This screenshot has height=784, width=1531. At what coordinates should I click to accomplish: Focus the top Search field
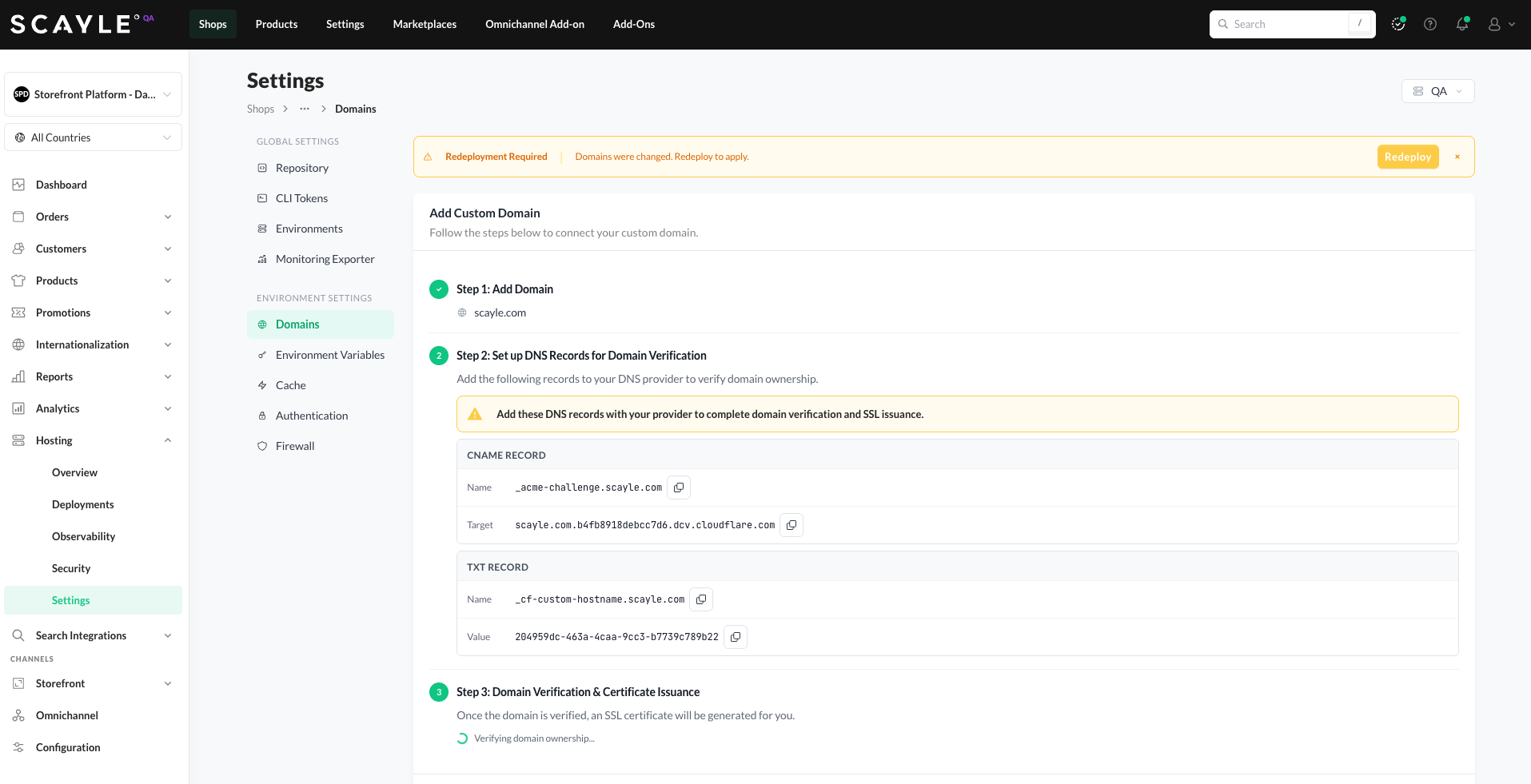click(x=1292, y=24)
